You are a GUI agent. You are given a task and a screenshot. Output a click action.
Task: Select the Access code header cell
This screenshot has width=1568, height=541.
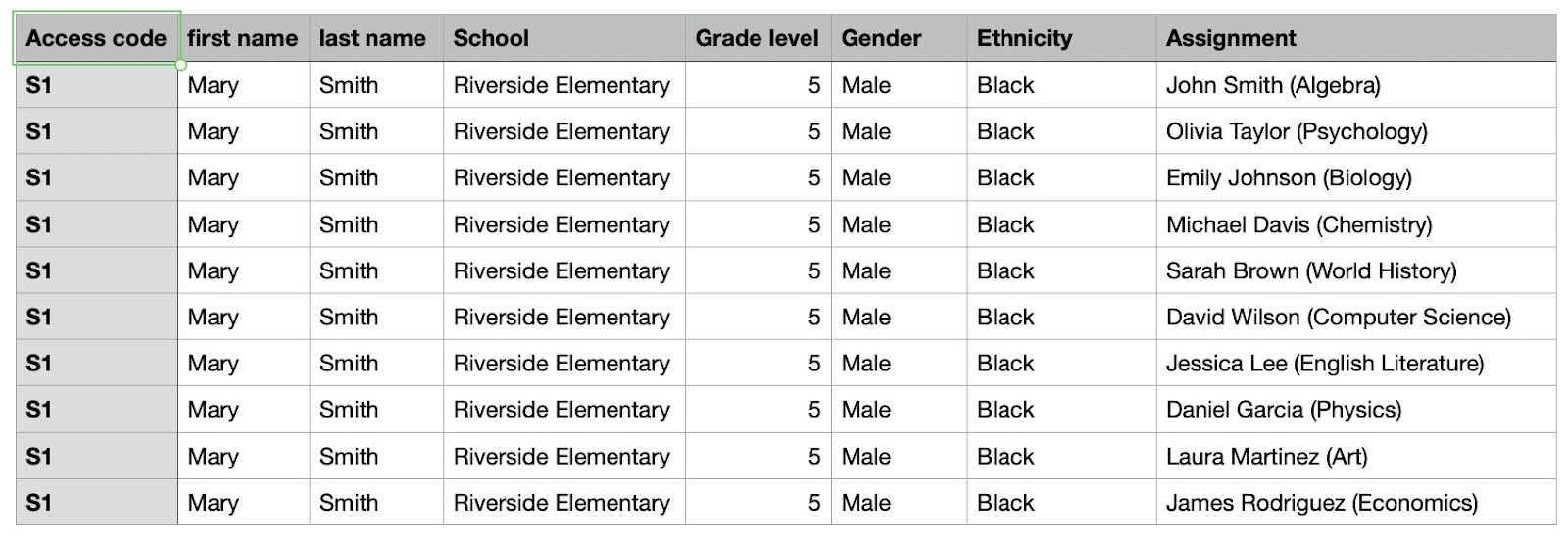[x=96, y=38]
